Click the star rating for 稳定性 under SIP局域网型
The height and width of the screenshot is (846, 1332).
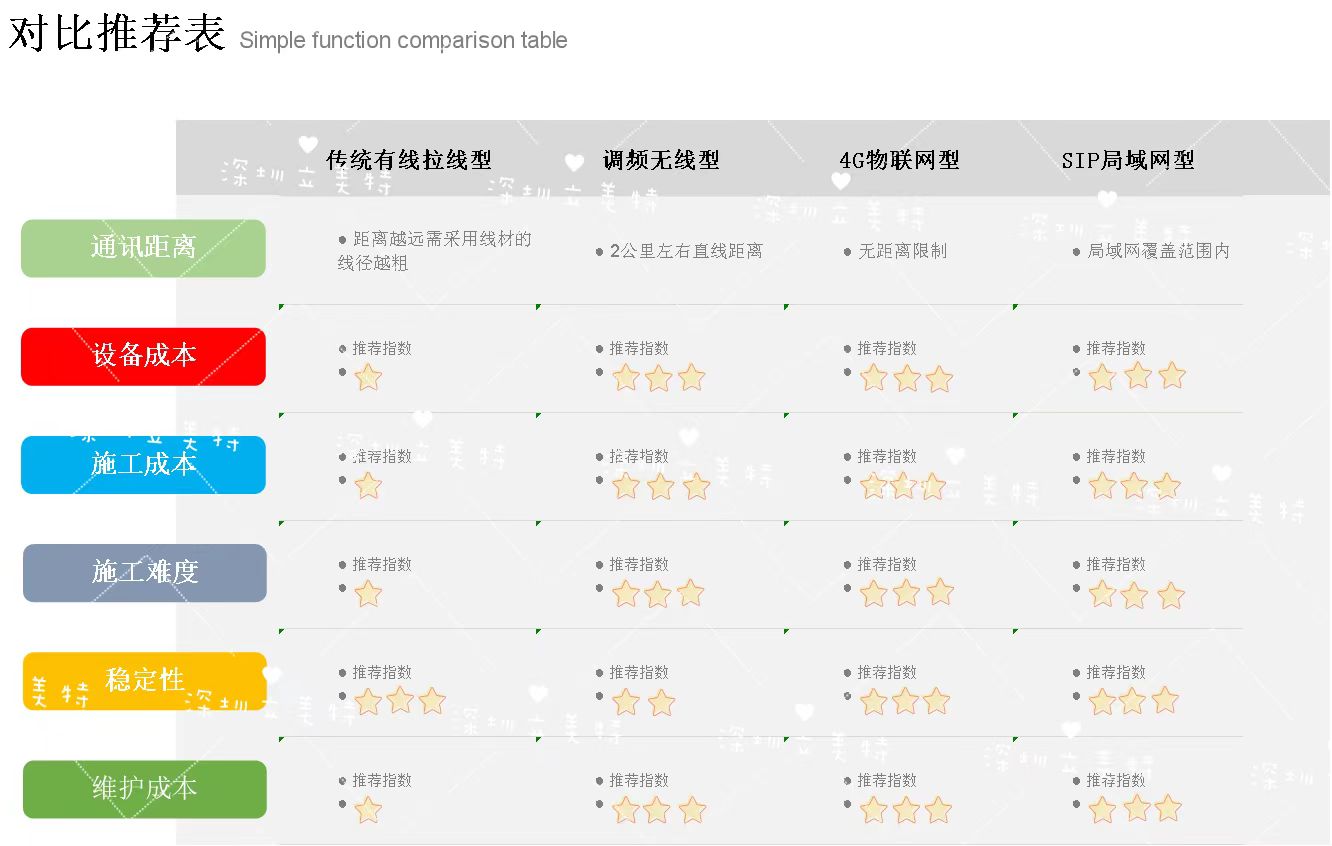(x=1134, y=701)
